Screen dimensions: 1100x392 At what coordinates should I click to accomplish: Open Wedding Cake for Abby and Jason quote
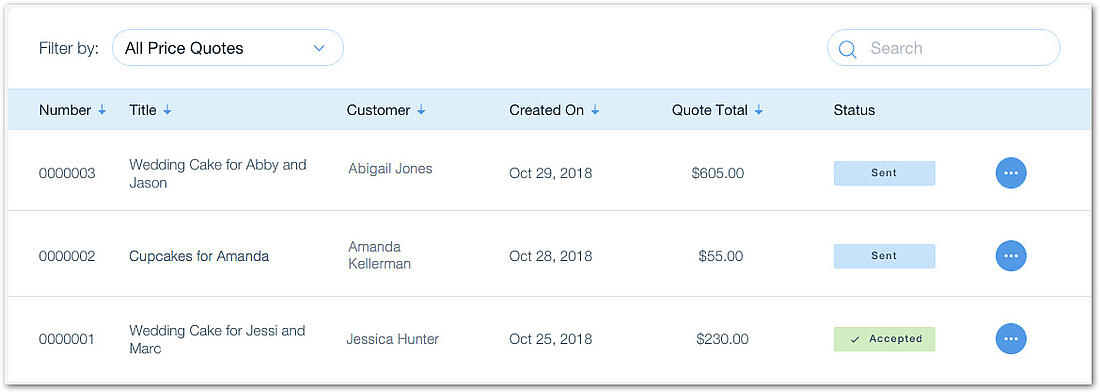tap(217, 173)
